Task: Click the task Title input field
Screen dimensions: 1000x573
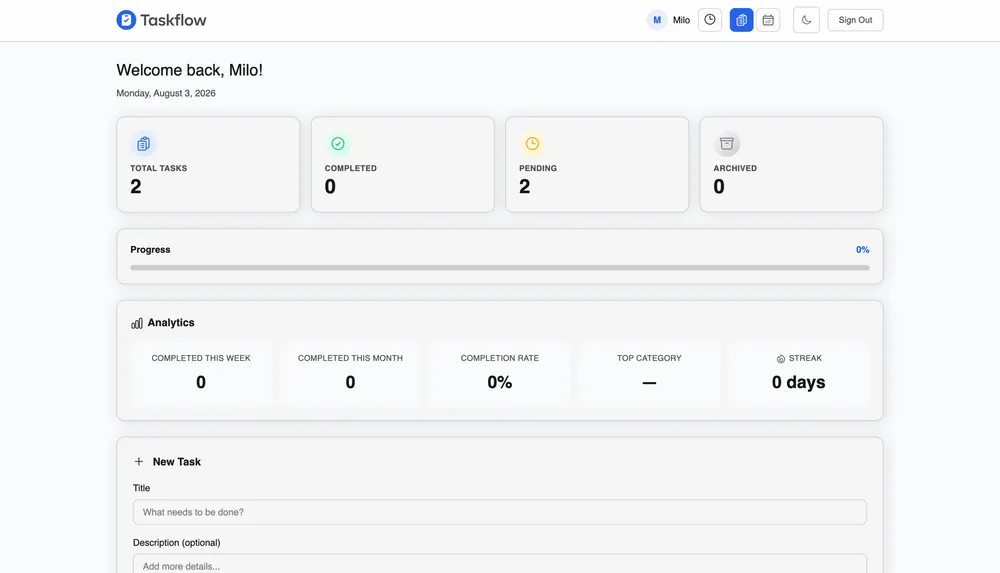Action: 499,512
